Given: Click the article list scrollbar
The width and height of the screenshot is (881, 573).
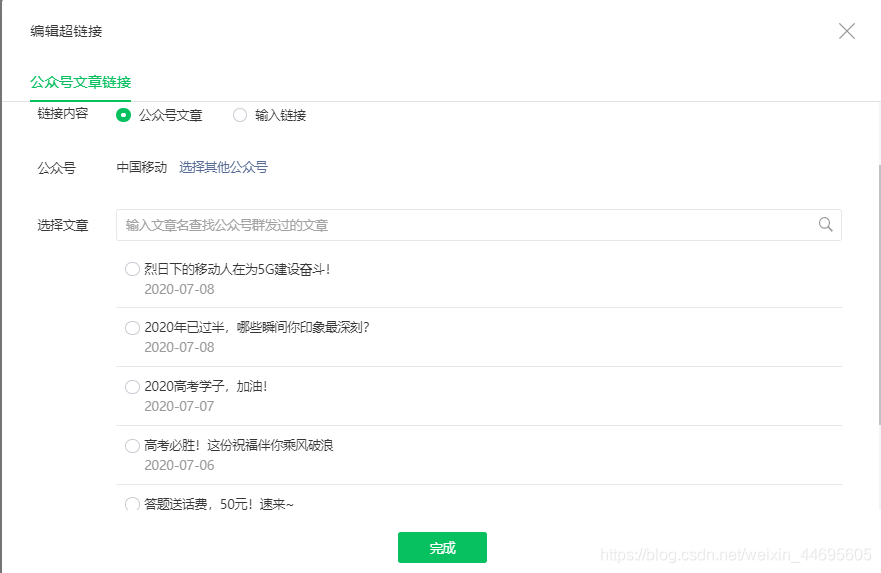Looking at the screenshot, I should tap(879, 295).
